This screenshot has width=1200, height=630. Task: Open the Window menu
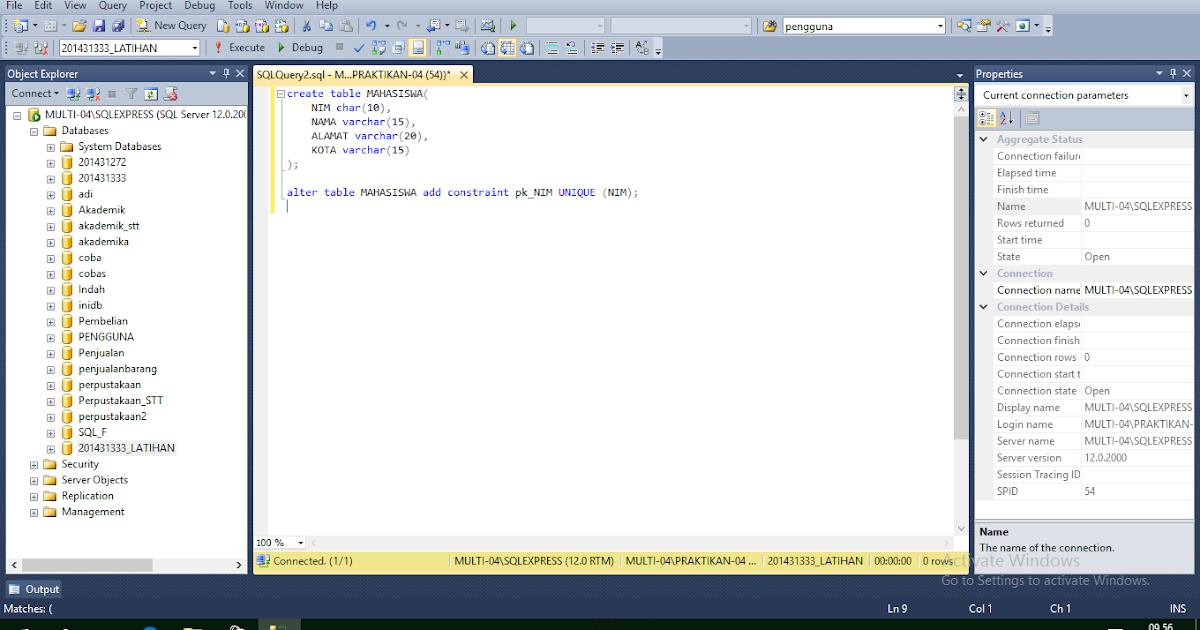[x=284, y=5]
